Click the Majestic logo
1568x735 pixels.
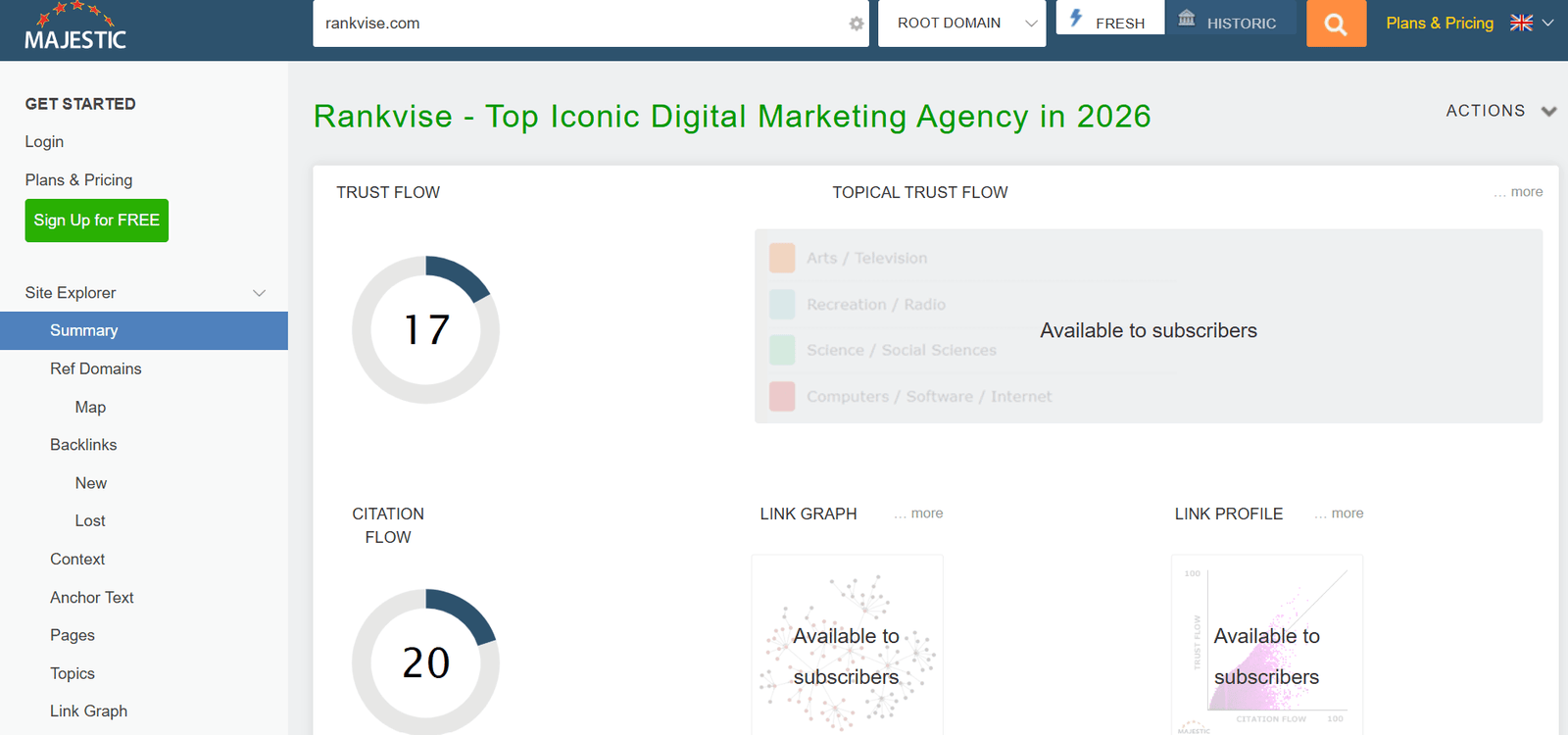point(75,27)
